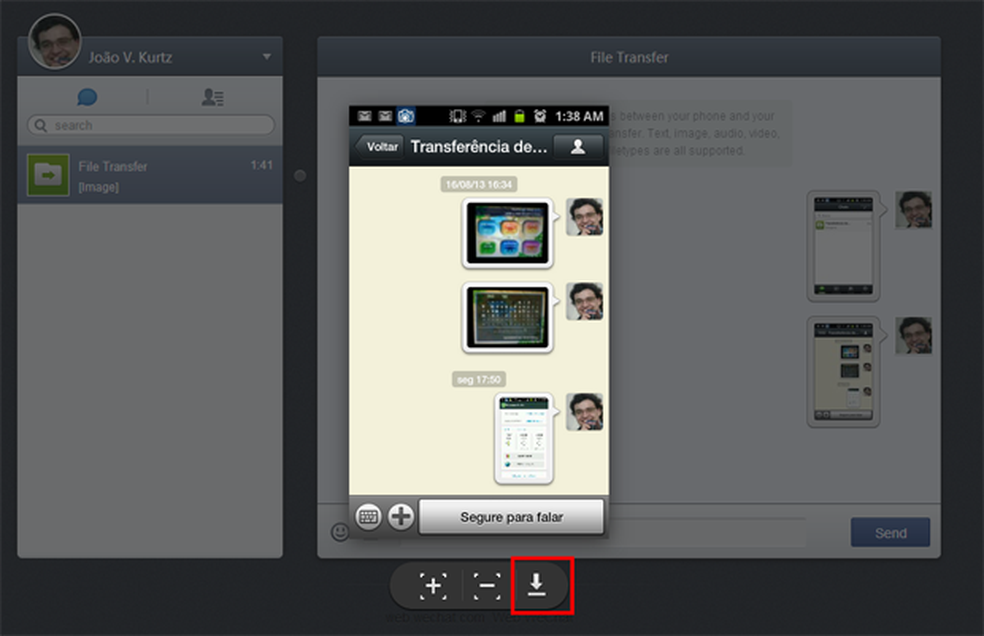Tap the plus attachment icon in the phone preview
The width and height of the screenshot is (984, 636).
click(400, 516)
